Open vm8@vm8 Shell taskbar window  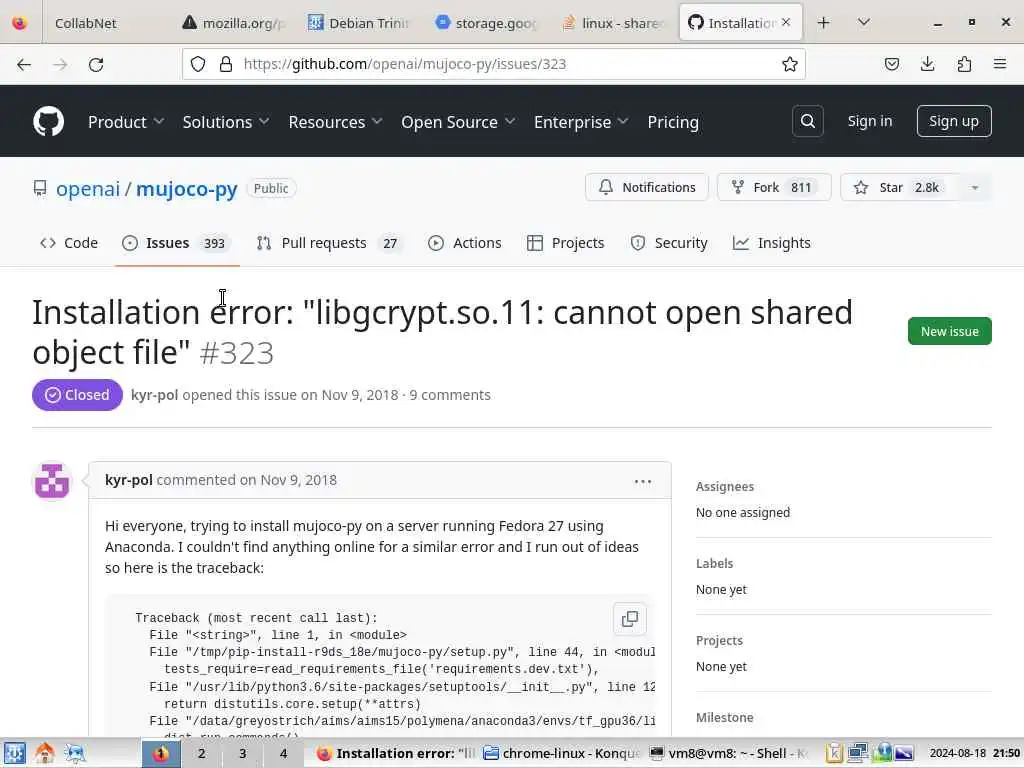[x=728, y=753]
